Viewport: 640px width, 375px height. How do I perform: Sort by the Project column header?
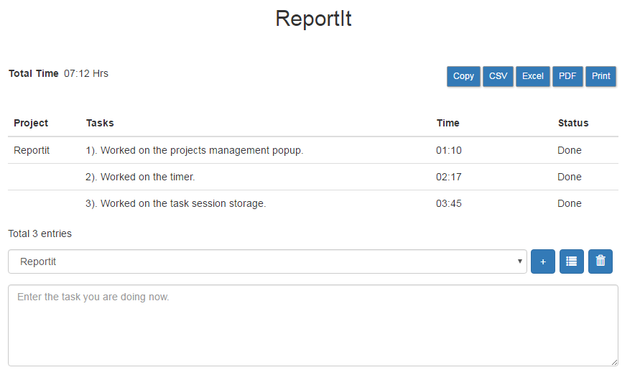(x=31, y=123)
